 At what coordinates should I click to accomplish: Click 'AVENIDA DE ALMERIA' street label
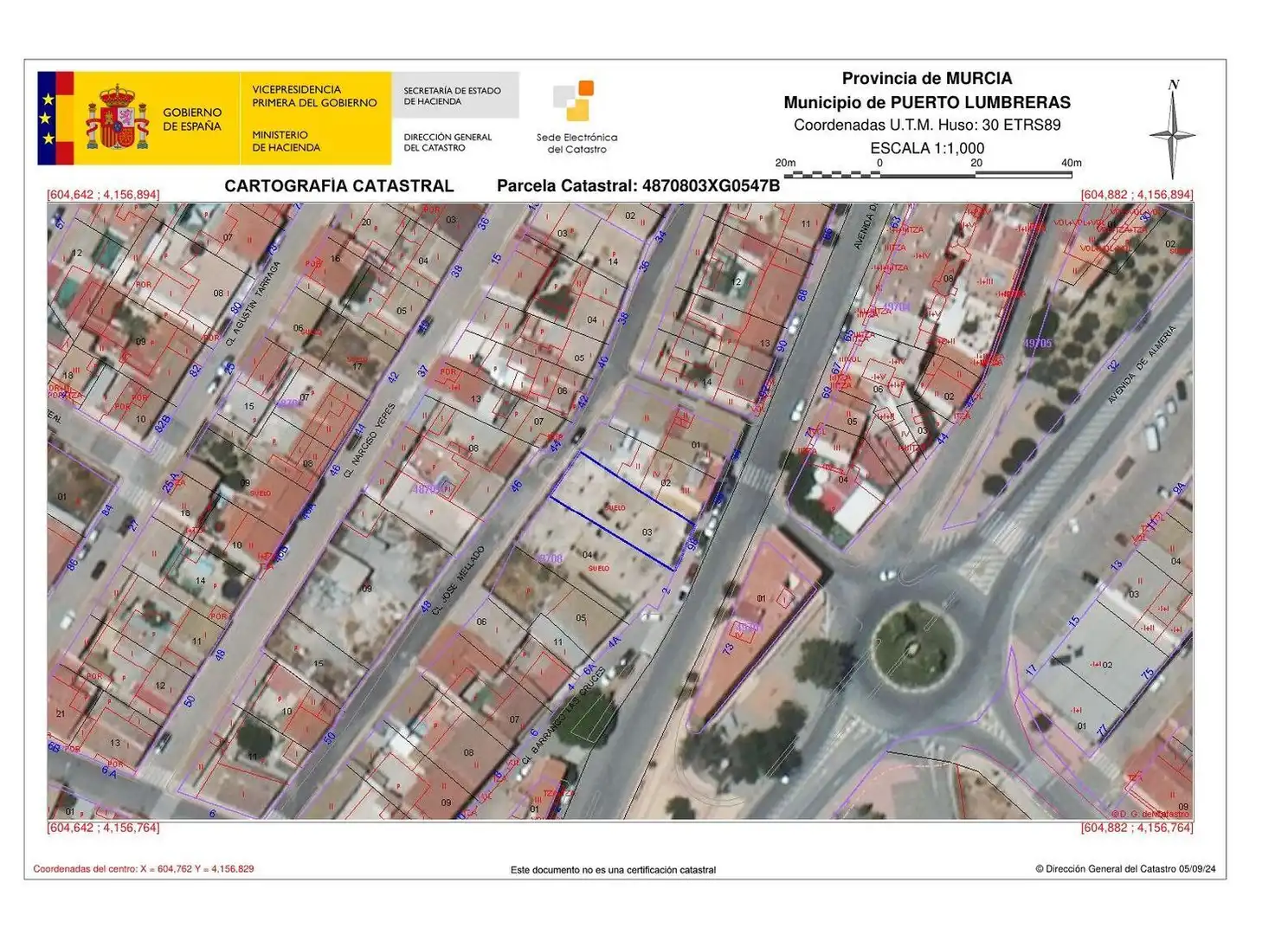pos(1143,364)
